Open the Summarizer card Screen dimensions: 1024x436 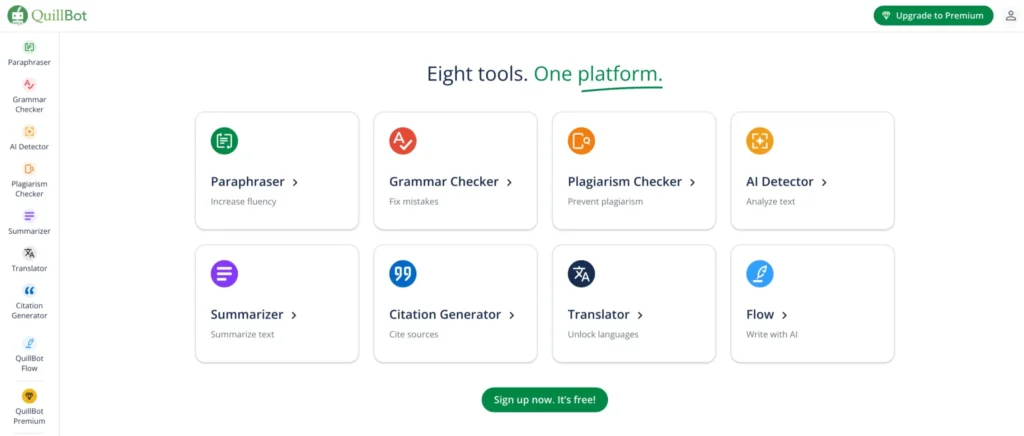coord(277,304)
